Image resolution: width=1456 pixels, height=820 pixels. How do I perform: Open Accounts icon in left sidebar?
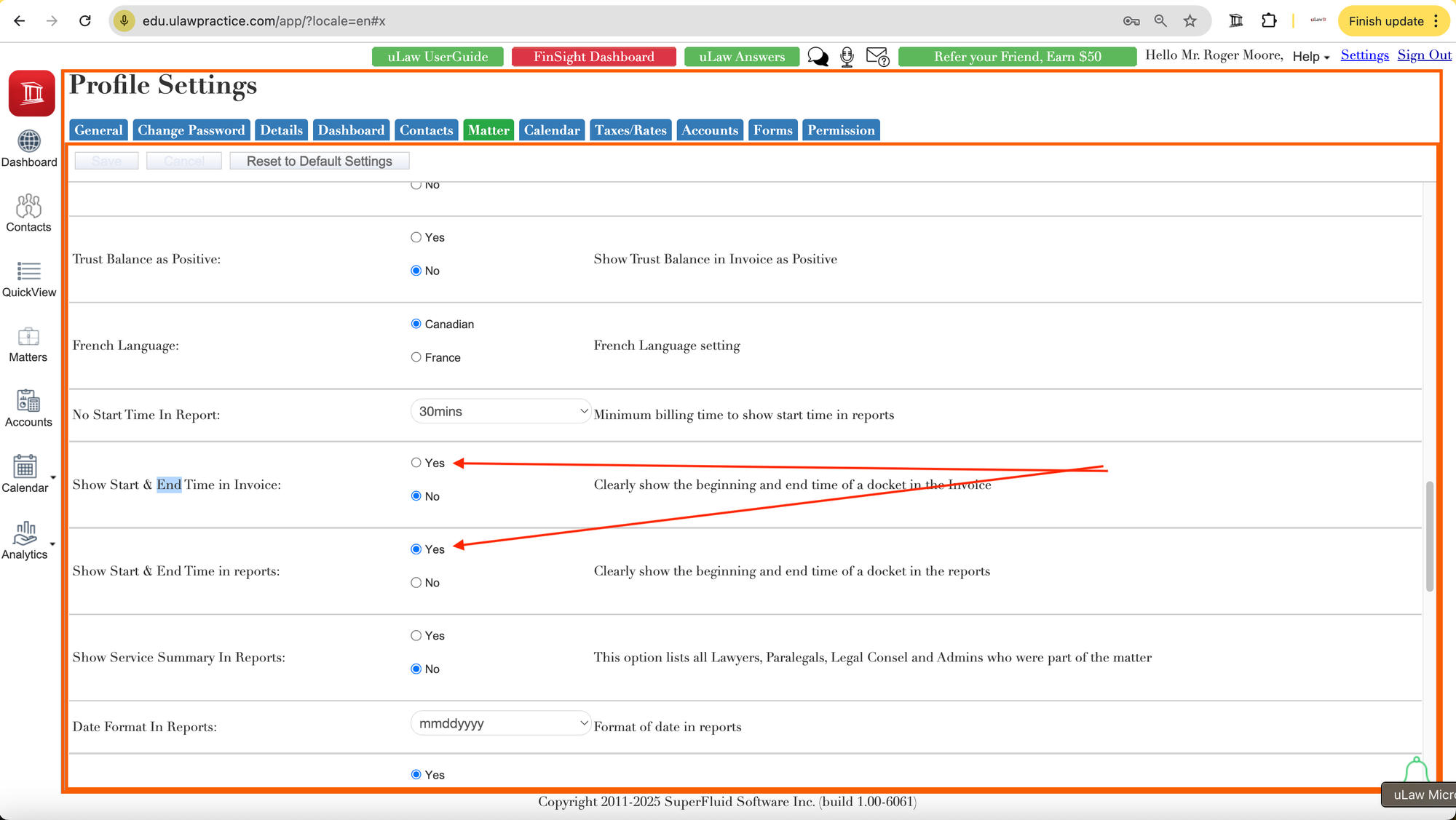tap(28, 402)
